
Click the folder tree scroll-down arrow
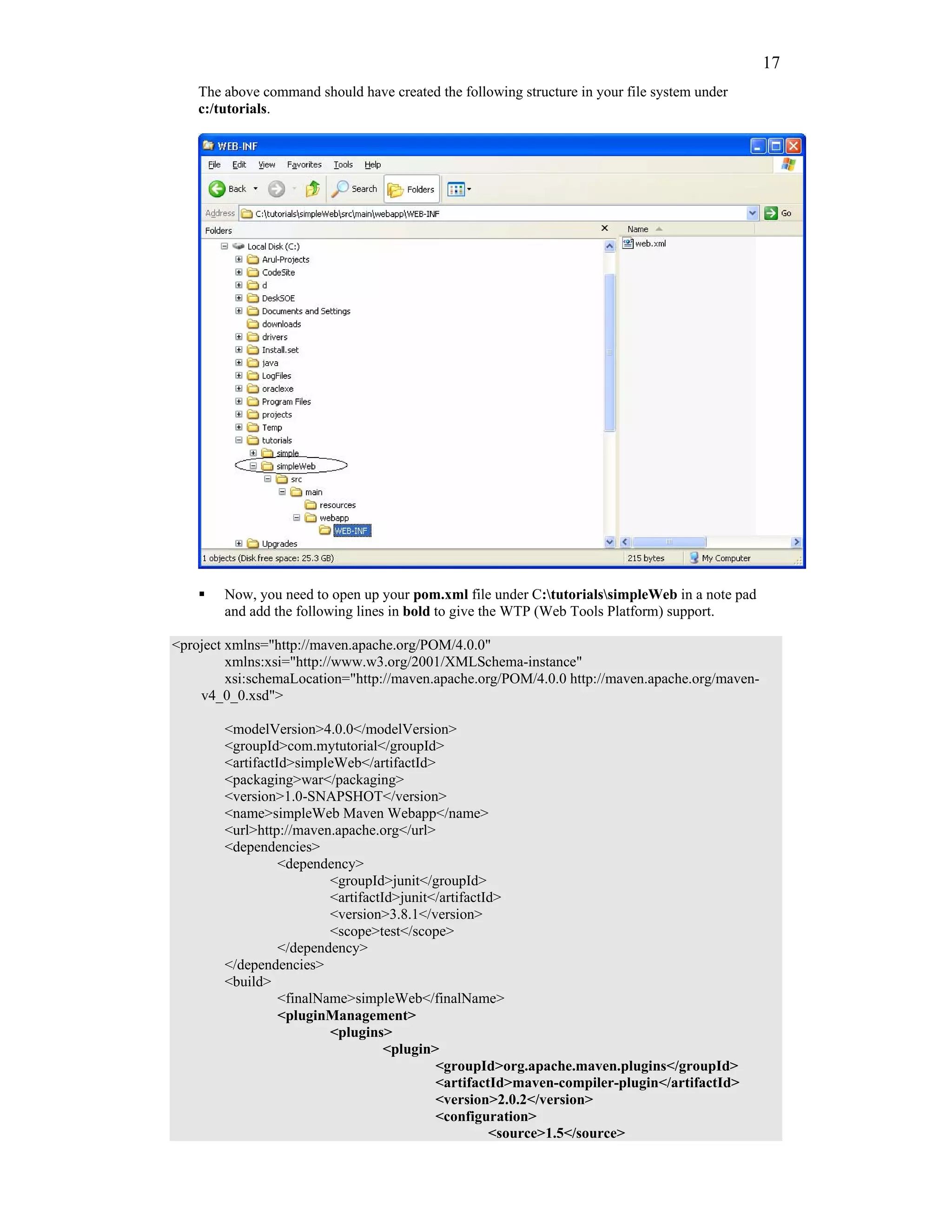click(x=610, y=542)
